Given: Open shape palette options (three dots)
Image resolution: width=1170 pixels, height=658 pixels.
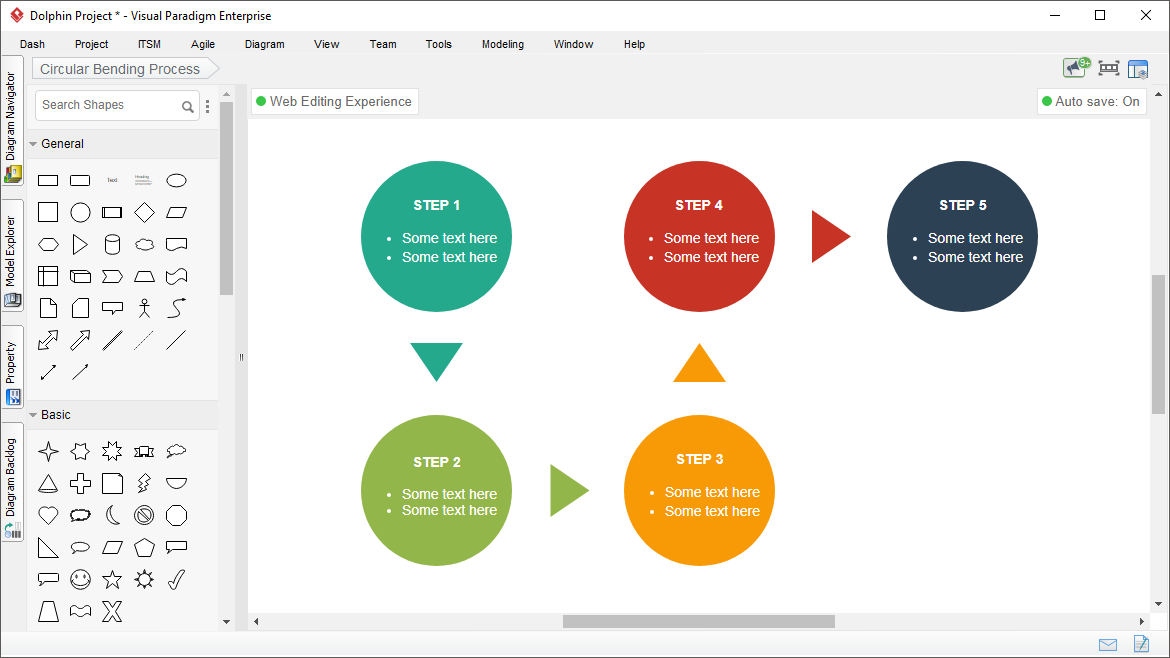Looking at the screenshot, I should (207, 107).
